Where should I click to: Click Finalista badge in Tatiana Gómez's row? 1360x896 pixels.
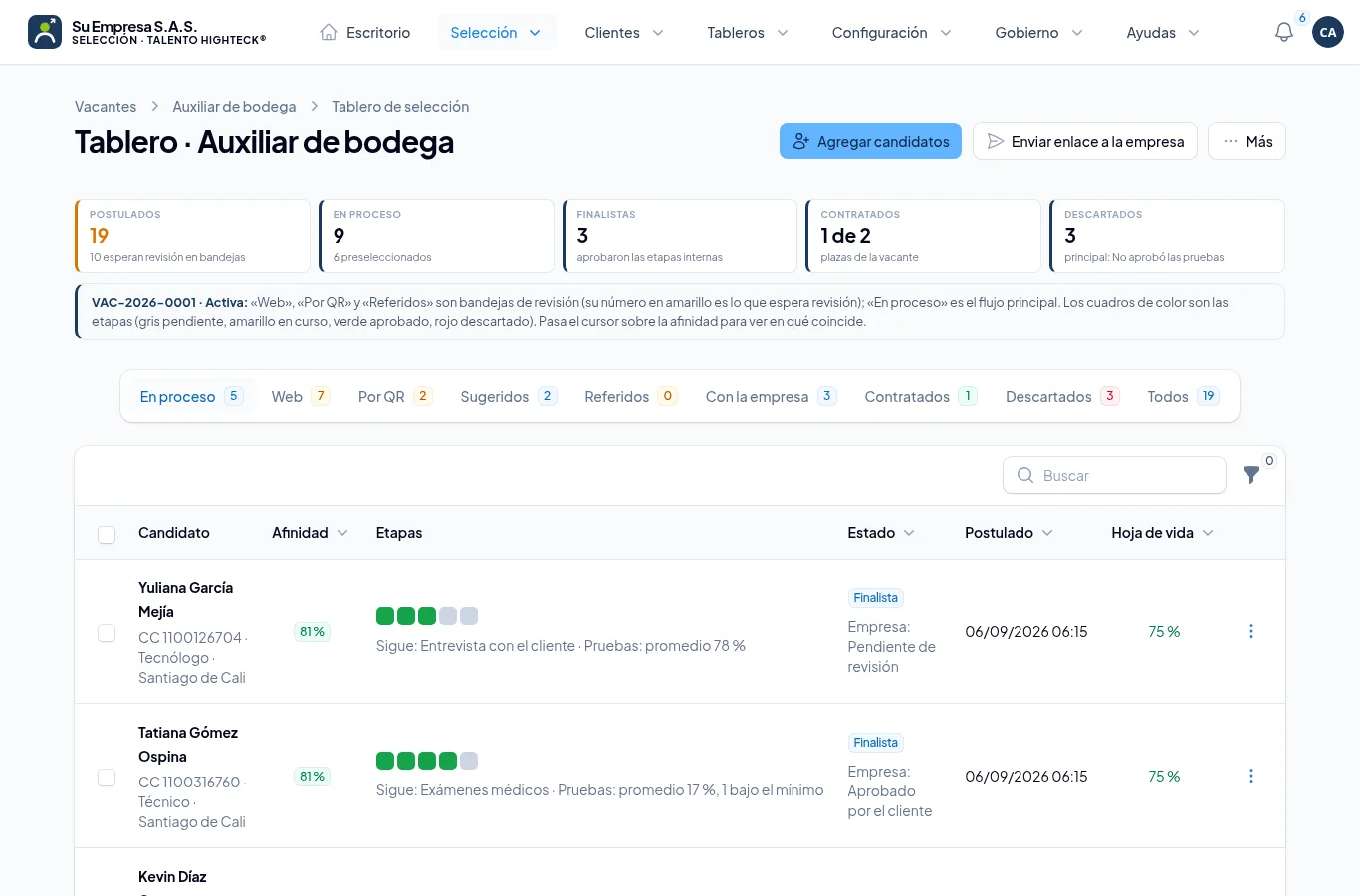click(876, 743)
